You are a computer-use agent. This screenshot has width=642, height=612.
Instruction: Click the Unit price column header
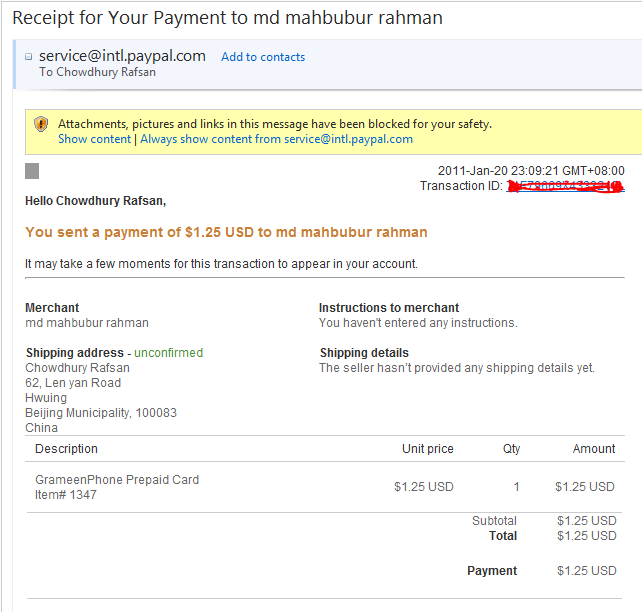click(x=427, y=449)
